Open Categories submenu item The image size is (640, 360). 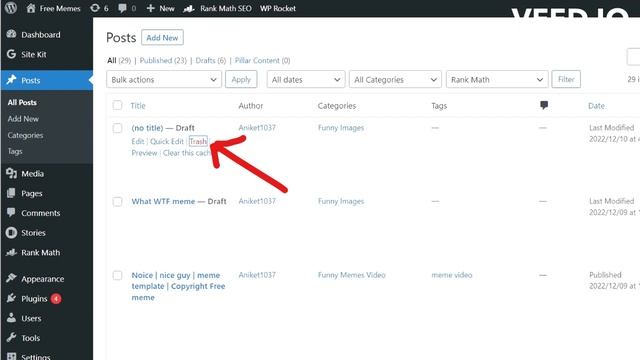pos(25,135)
